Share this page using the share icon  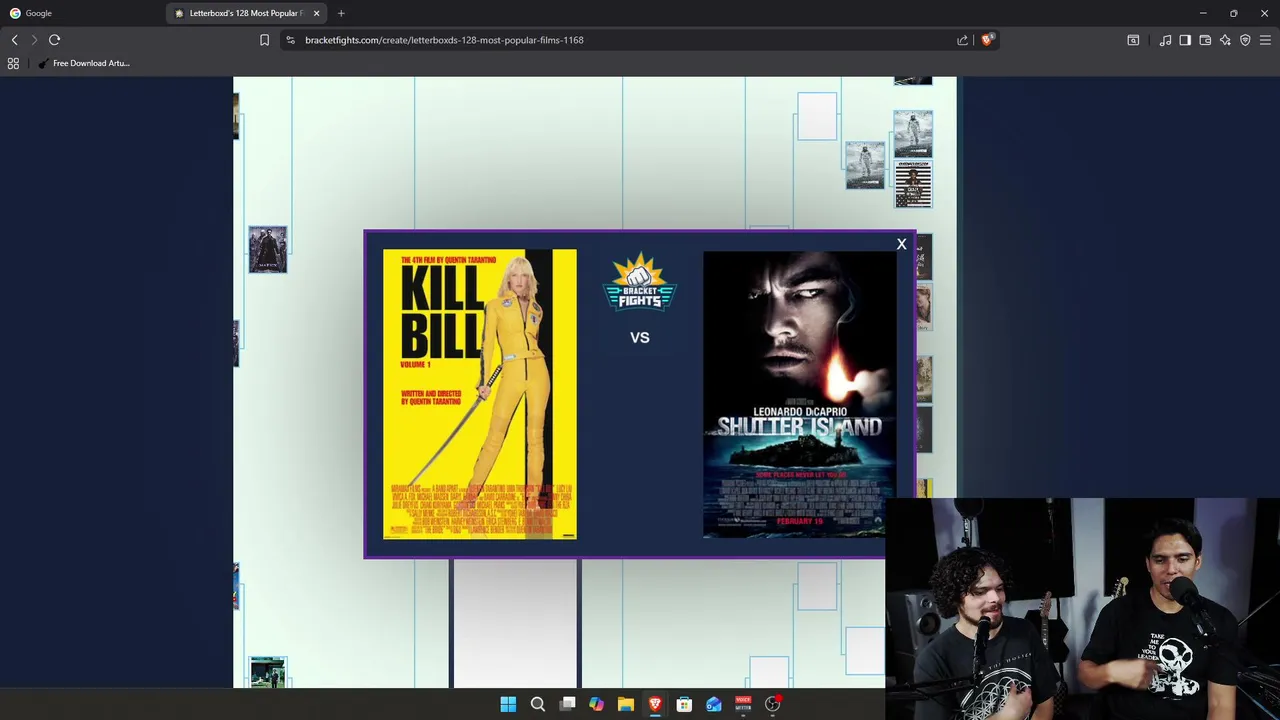[962, 40]
